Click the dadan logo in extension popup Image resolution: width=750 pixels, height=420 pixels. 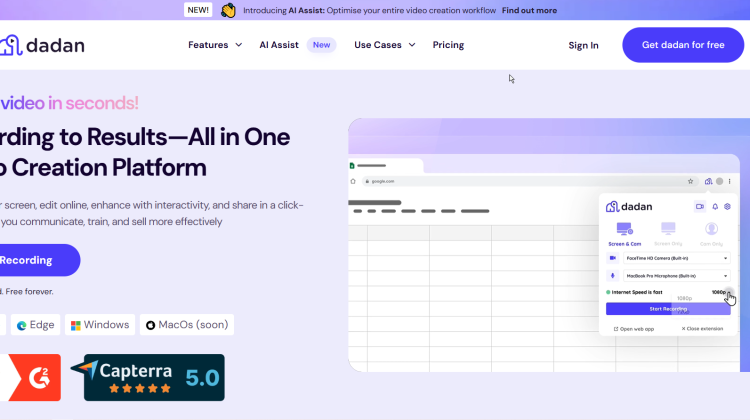click(x=629, y=207)
